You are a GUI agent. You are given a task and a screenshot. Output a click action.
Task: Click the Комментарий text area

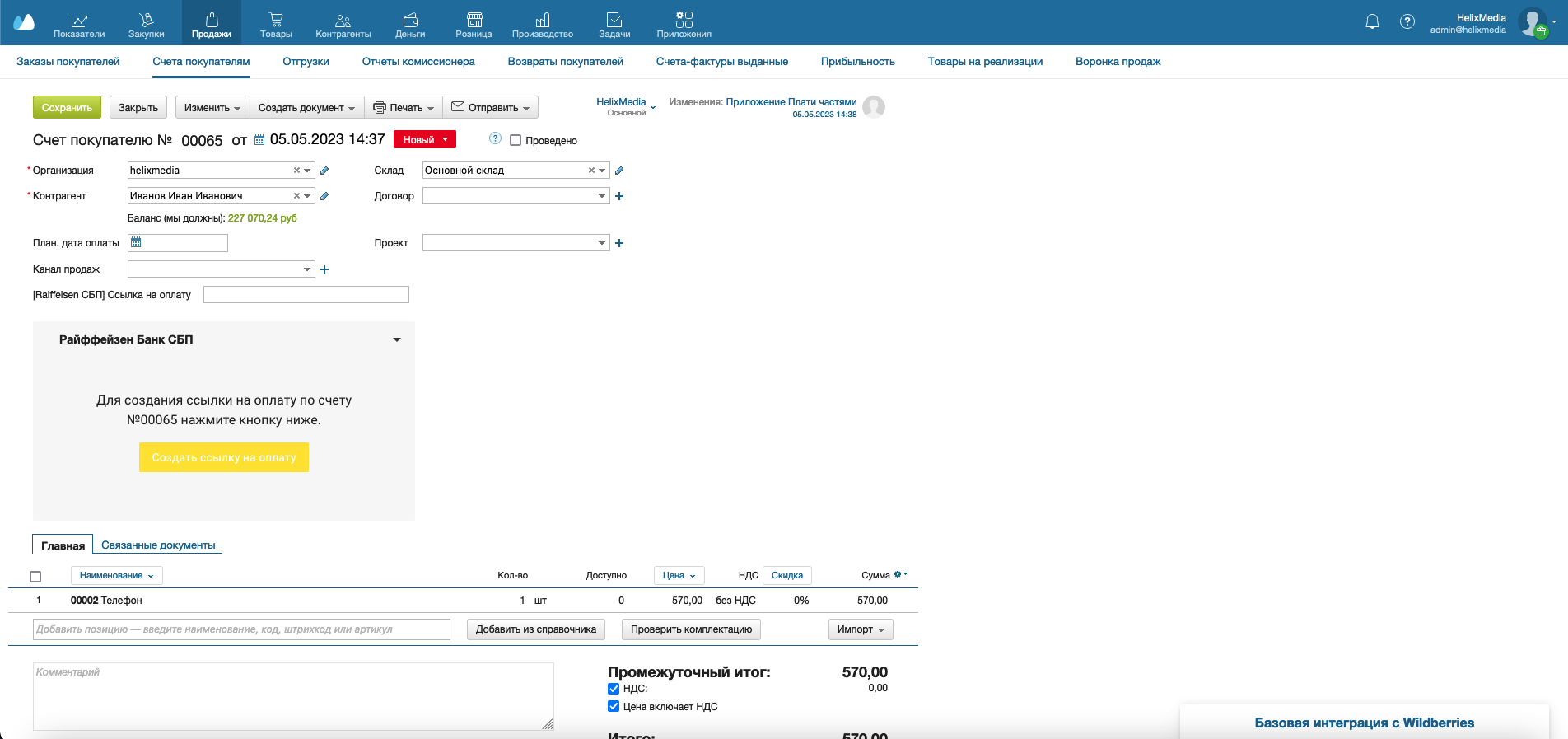pyautogui.click(x=293, y=696)
